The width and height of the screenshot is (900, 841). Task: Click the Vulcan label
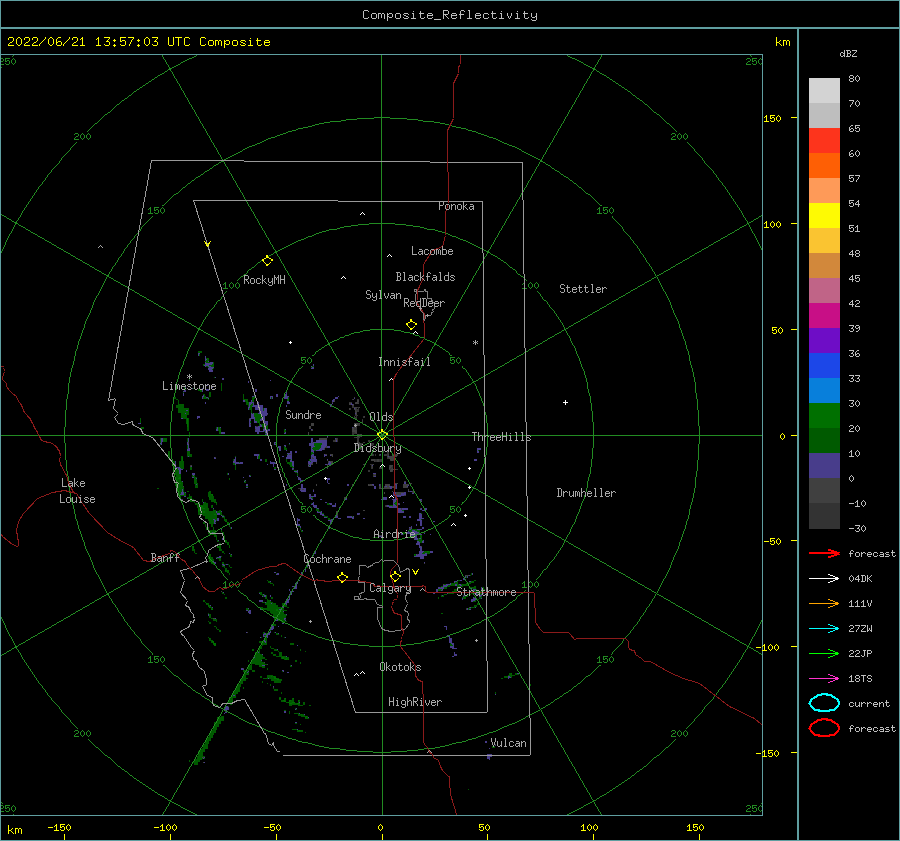(509, 743)
